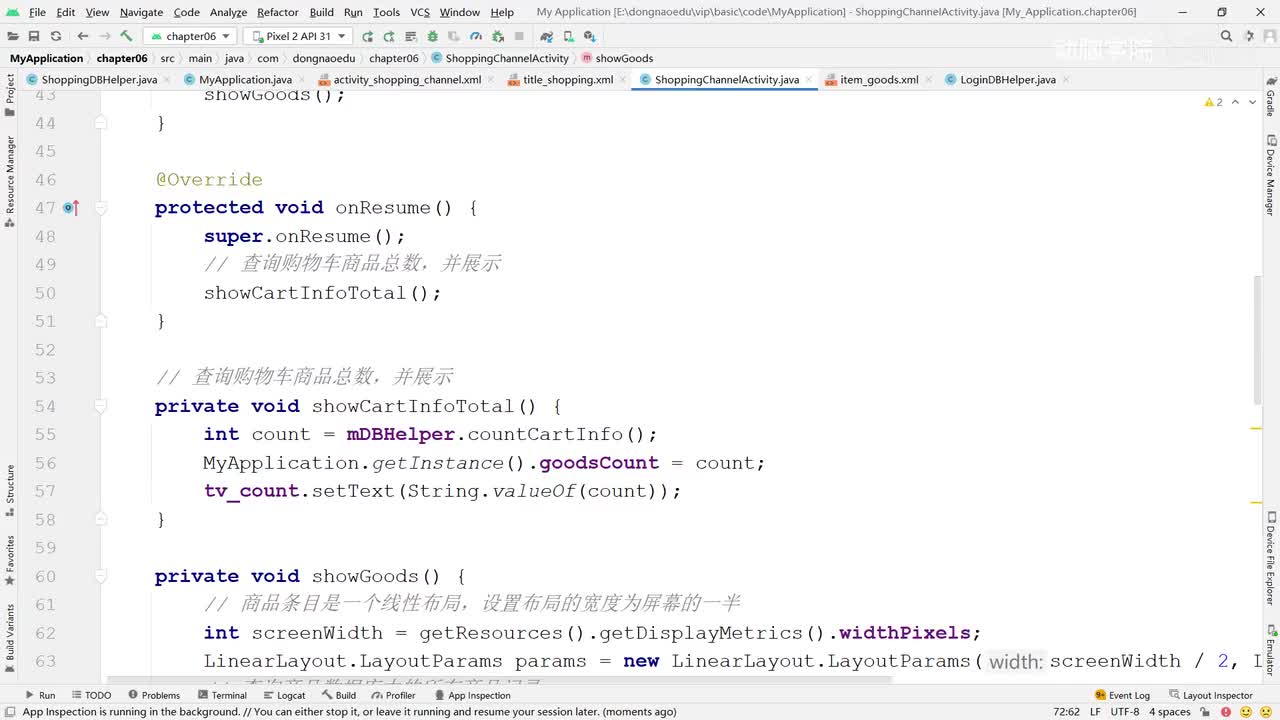Close the ShoppingChannelActivity.java tab

coord(809,79)
